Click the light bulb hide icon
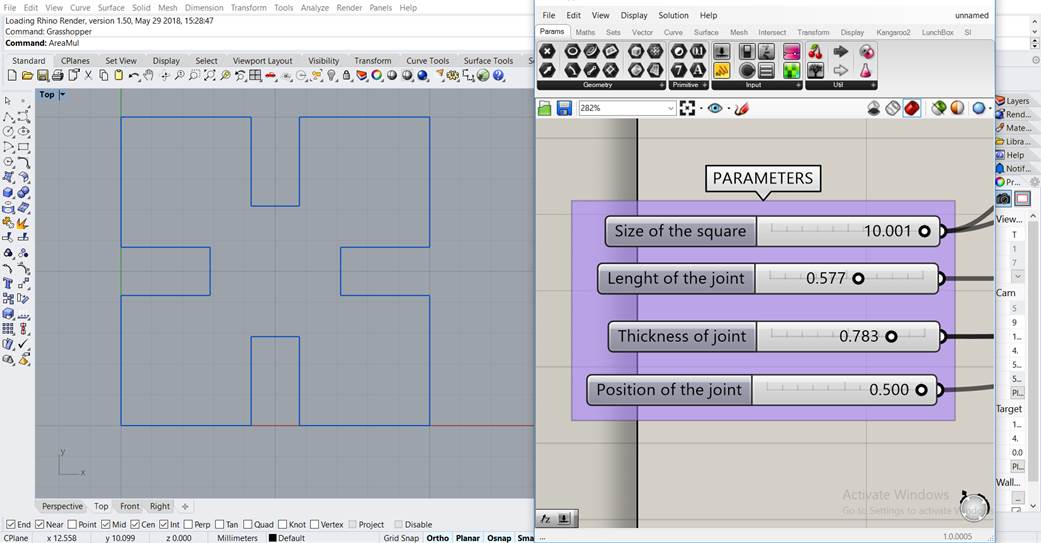Screen dimensions: 1041x543 [x=332, y=76]
